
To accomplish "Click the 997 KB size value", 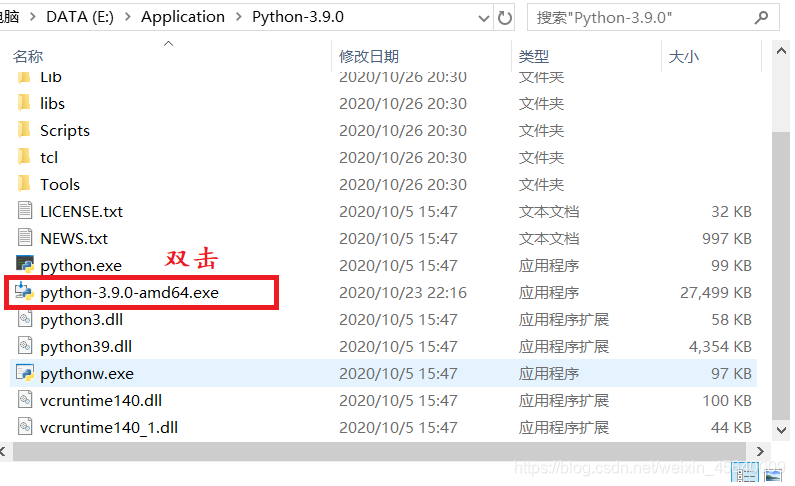I will click(x=727, y=238).
